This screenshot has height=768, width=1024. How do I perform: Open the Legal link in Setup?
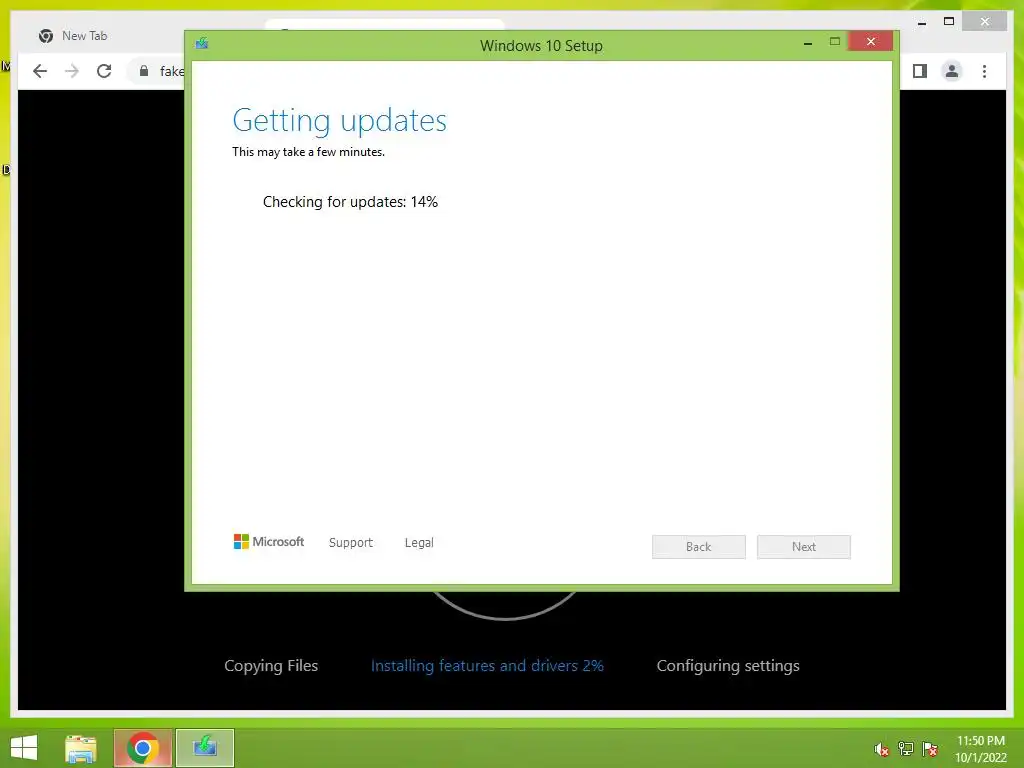tap(419, 543)
